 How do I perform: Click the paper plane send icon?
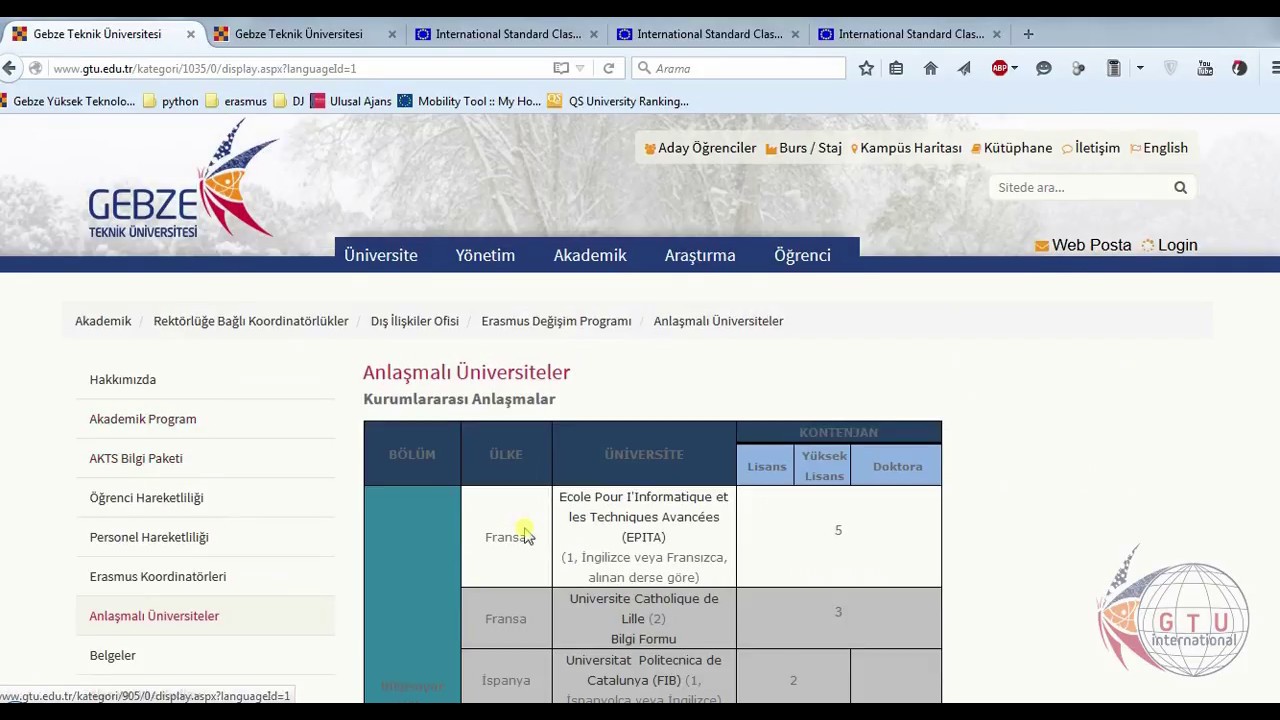click(964, 68)
